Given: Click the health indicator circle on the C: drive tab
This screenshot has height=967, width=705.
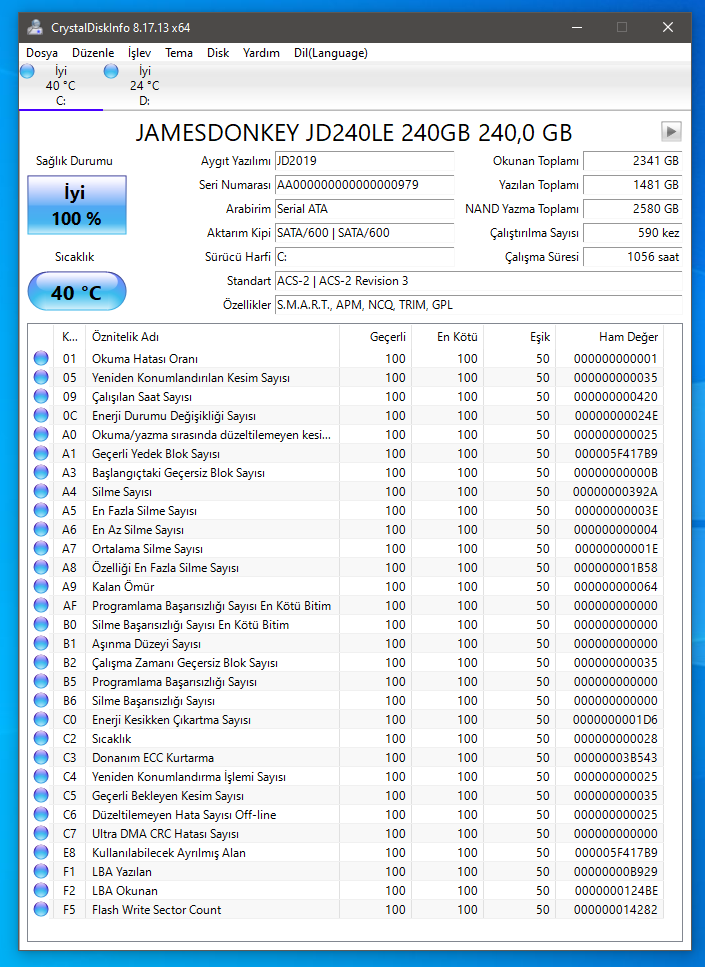Looking at the screenshot, I should pos(27,71).
